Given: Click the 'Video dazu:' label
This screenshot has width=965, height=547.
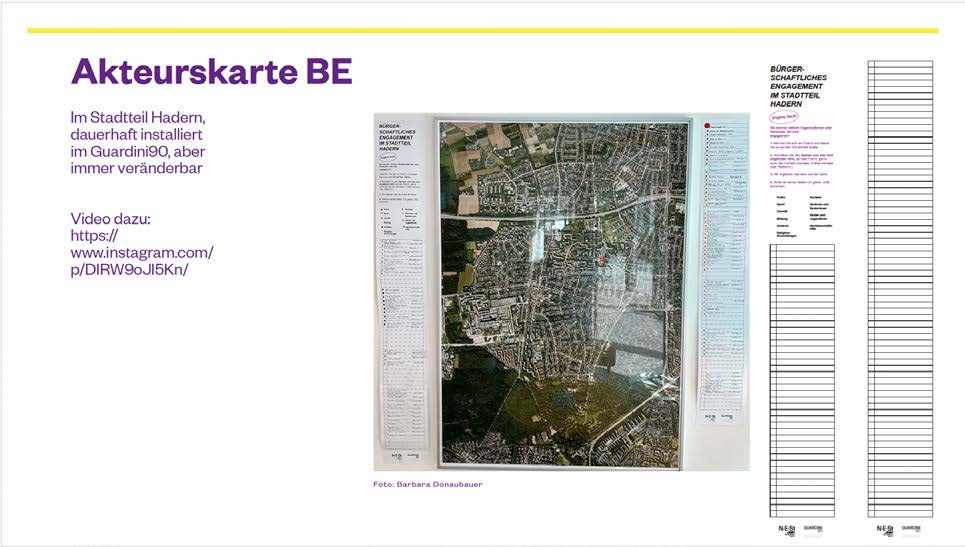Looking at the screenshot, I should [x=109, y=218].
